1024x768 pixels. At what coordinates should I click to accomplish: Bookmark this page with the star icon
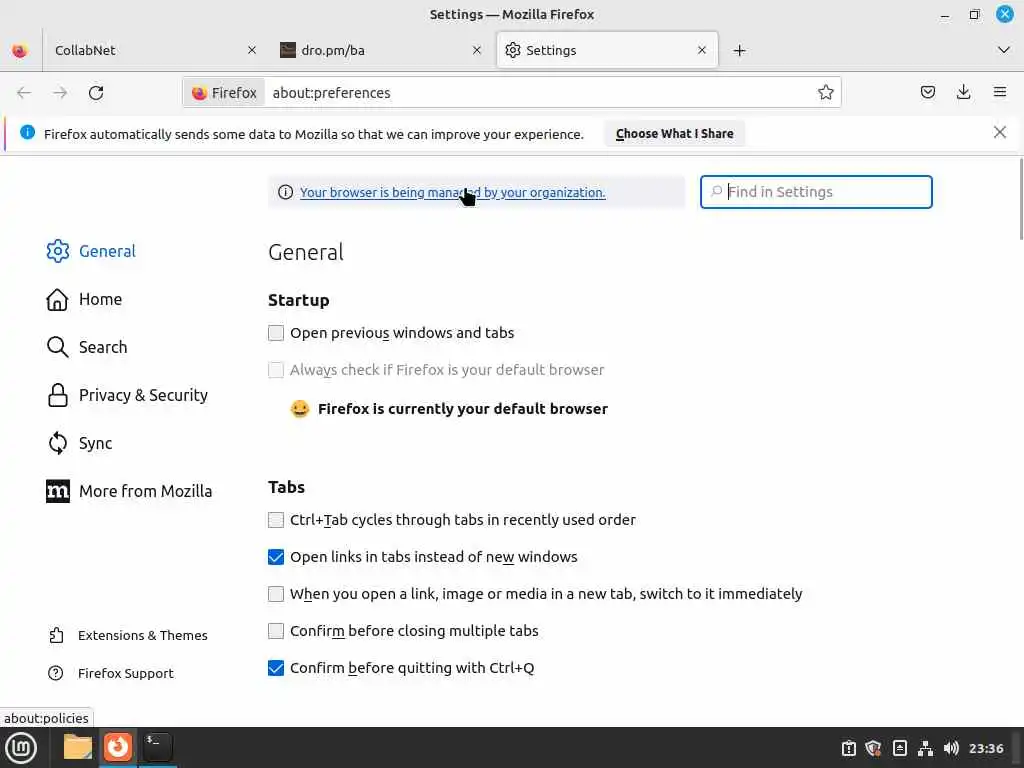825,92
